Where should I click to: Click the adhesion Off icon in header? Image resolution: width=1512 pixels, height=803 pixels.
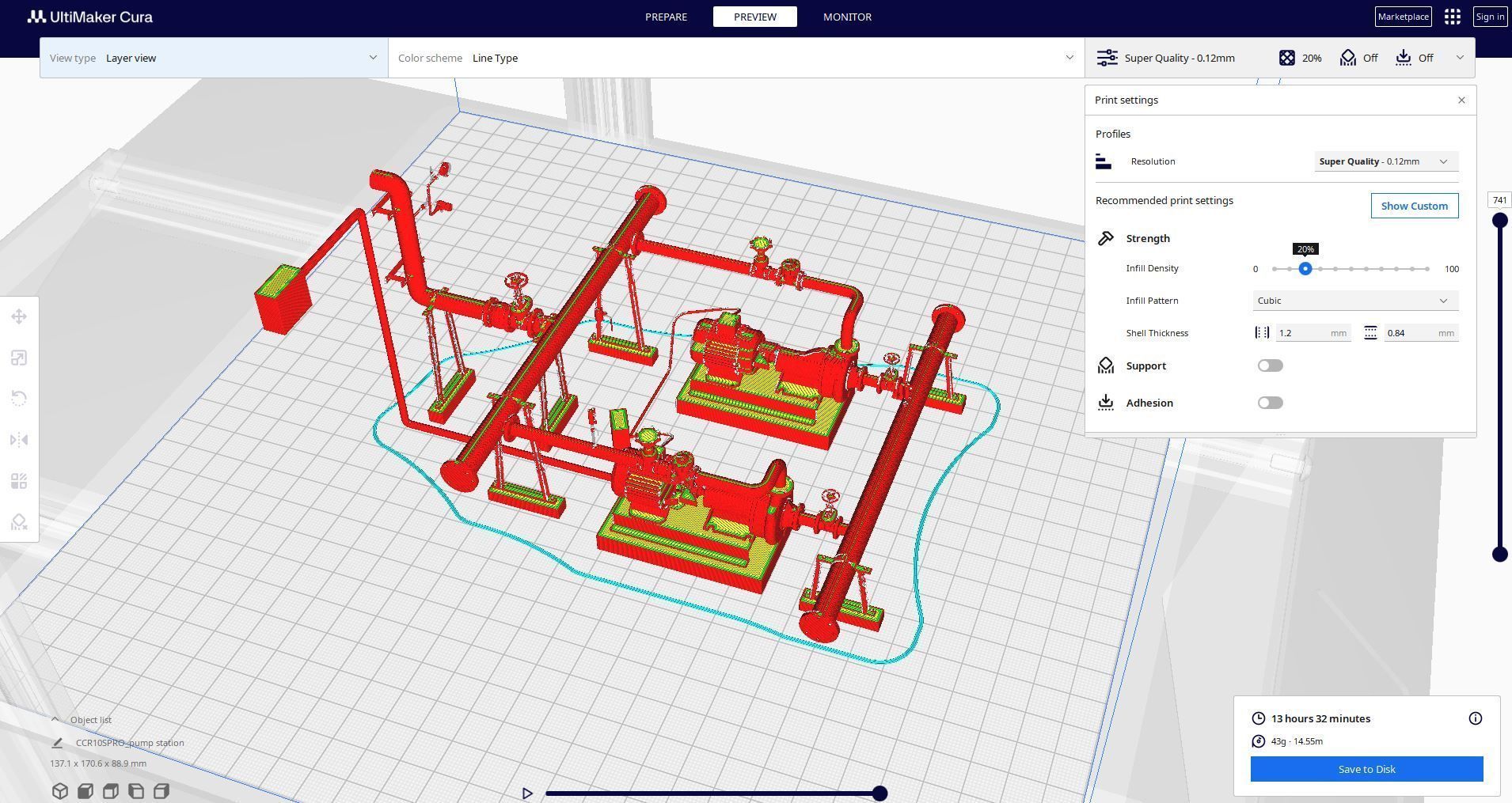1404,58
